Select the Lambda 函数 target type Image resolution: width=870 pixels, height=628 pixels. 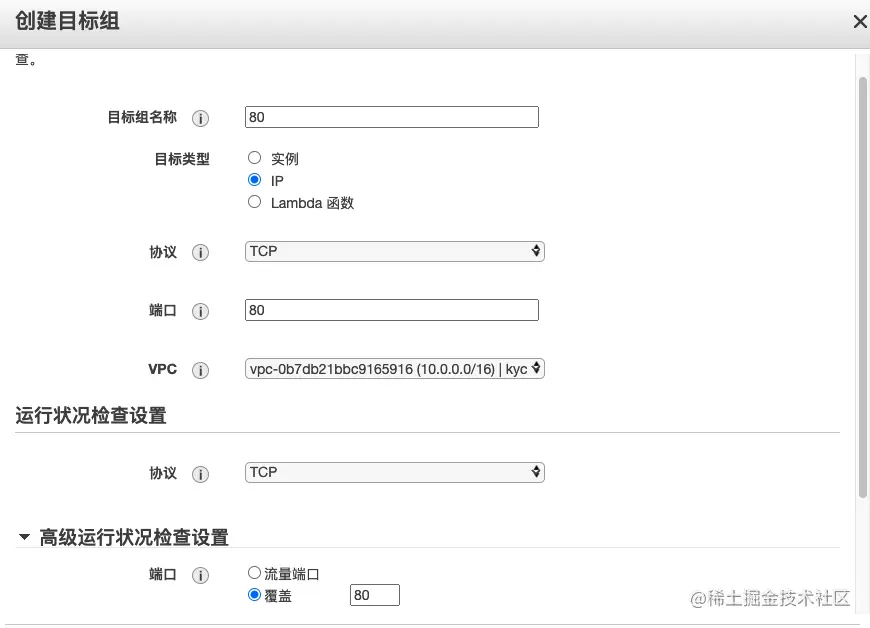point(254,202)
